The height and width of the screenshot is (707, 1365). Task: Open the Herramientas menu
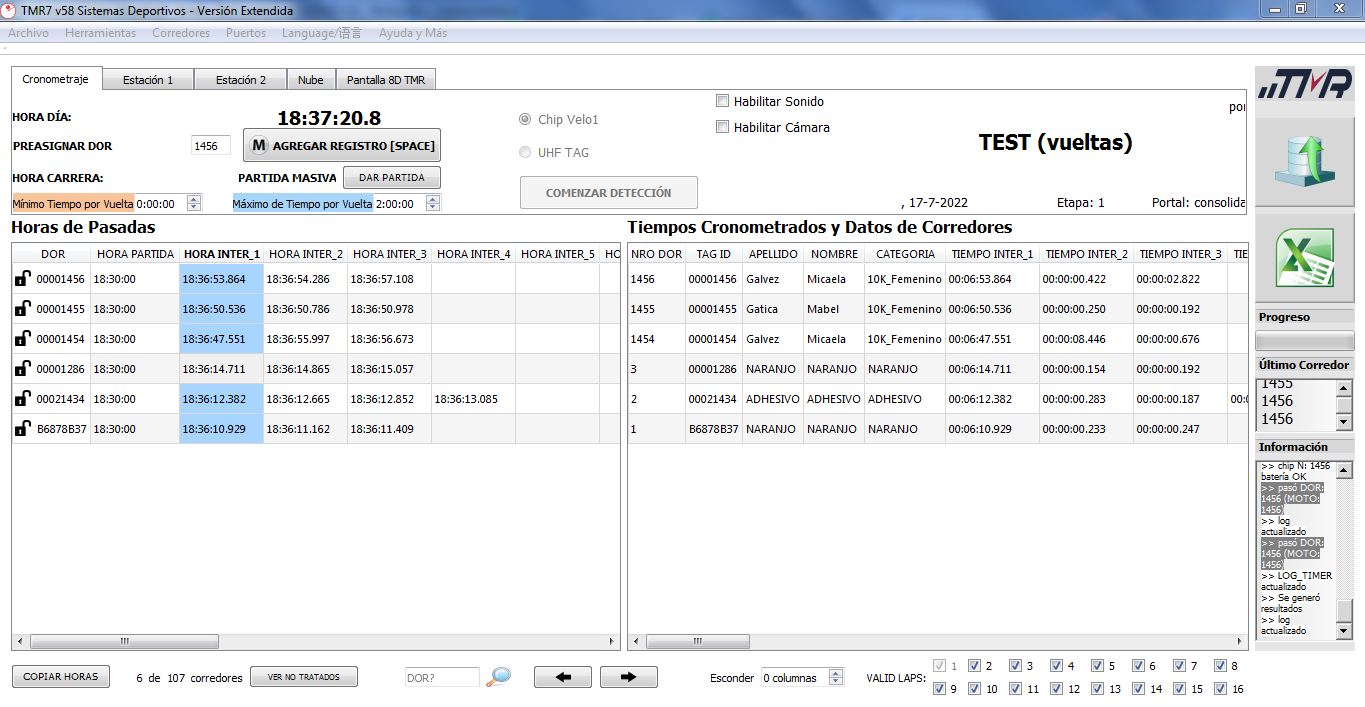point(100,33)
